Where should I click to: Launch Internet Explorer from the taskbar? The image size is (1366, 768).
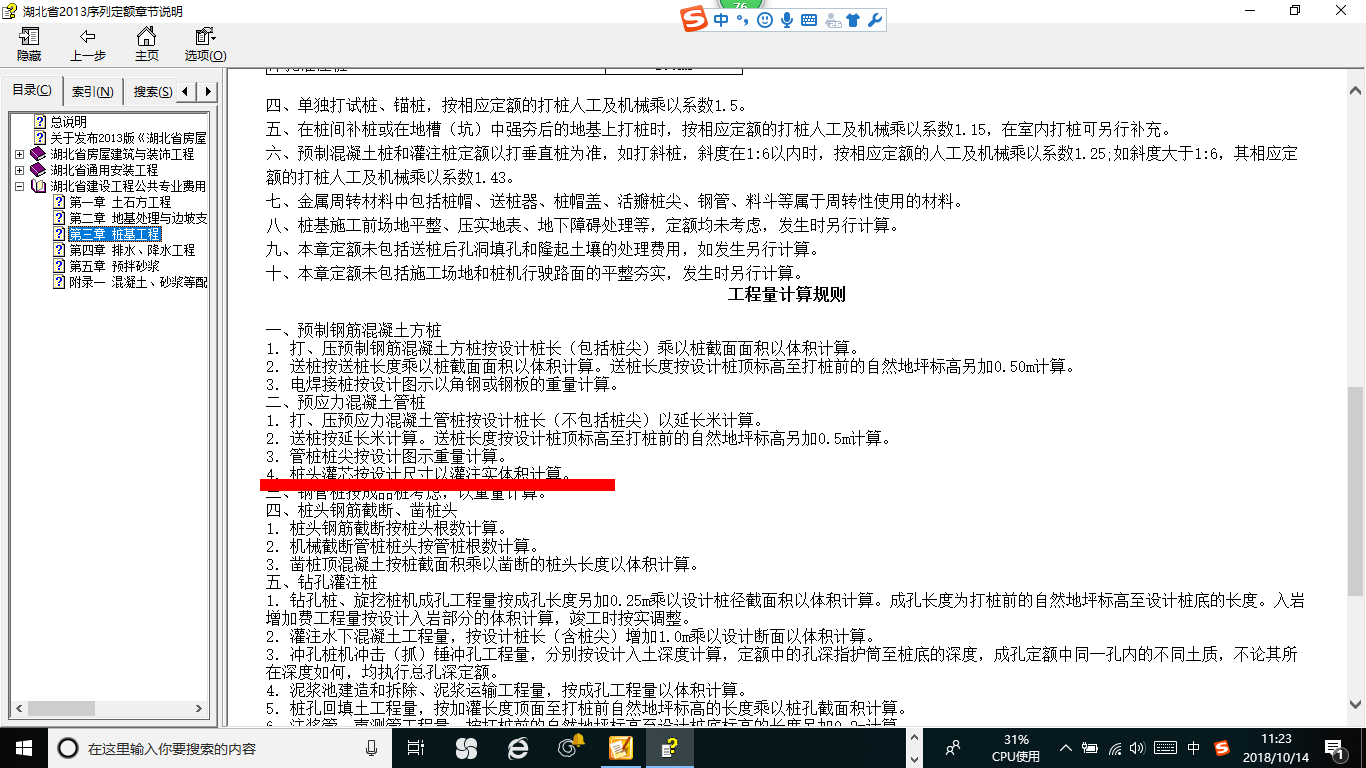(517, 748)
